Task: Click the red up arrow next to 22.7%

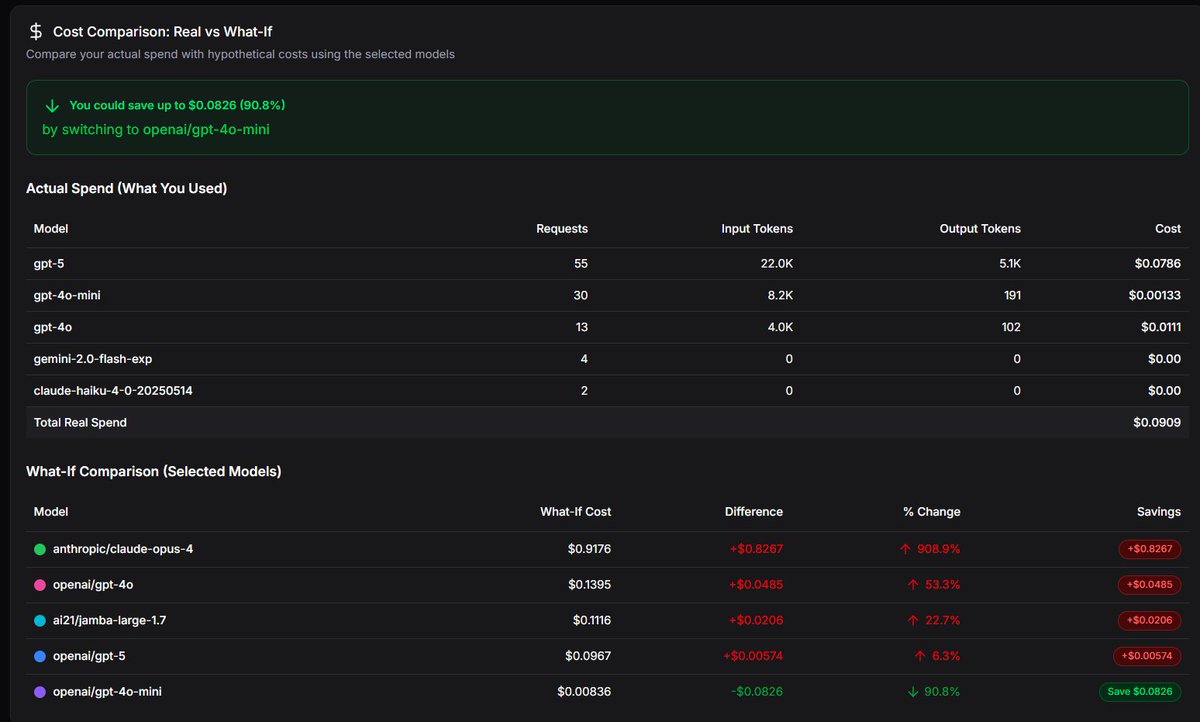Action: [x=913, y=620]
